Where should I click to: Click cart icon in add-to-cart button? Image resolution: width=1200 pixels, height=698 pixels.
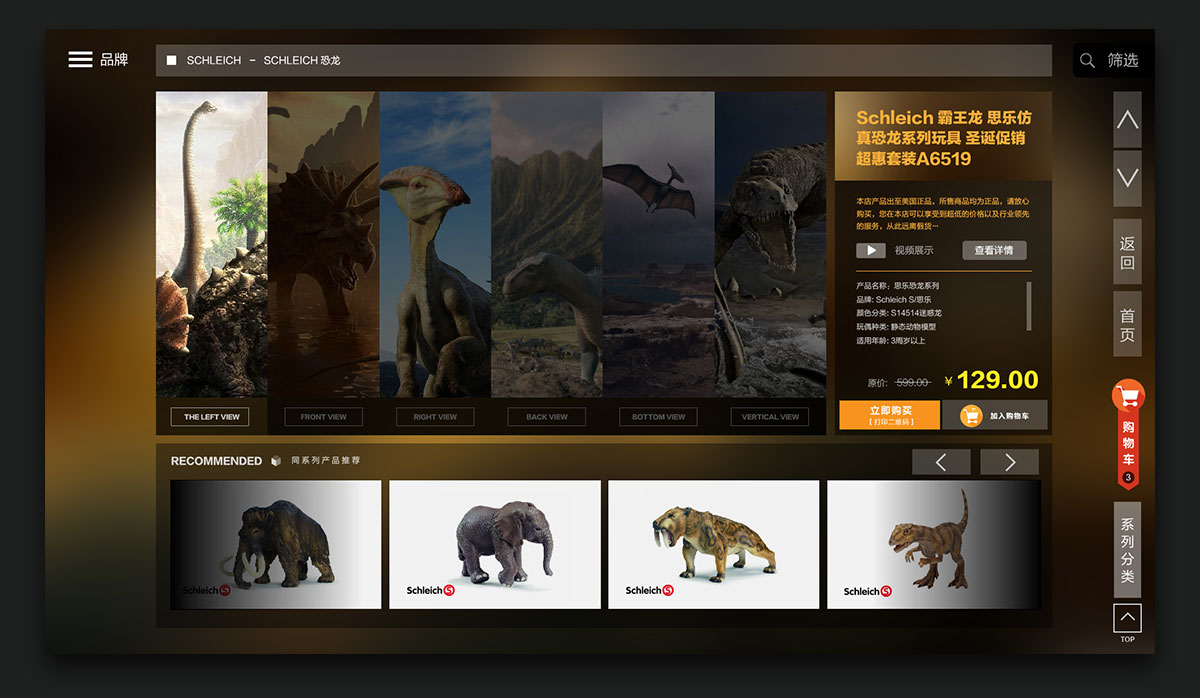click(971, 416)
